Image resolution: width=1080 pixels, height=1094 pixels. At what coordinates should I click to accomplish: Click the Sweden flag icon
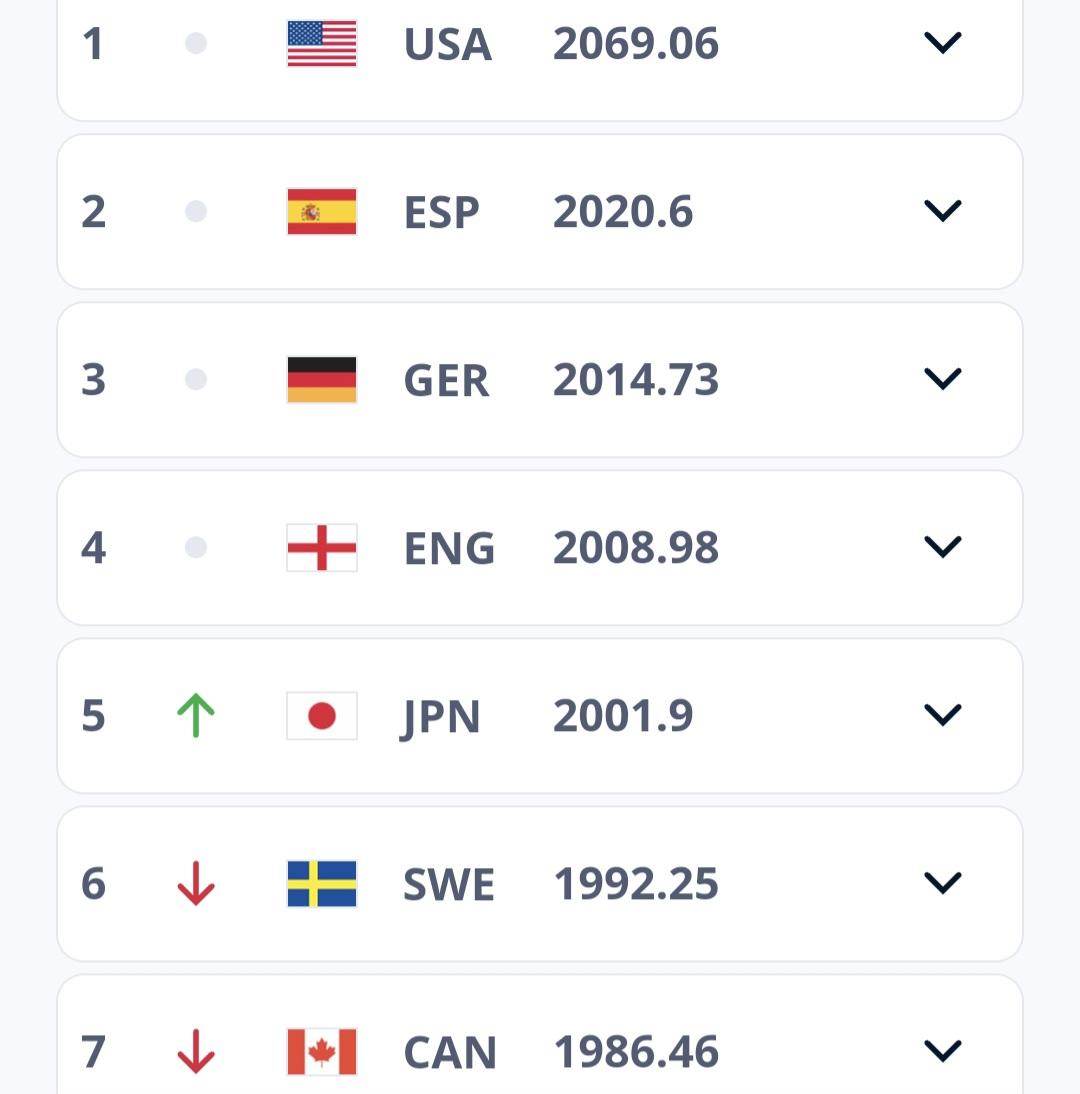click(x=322, y=884)
